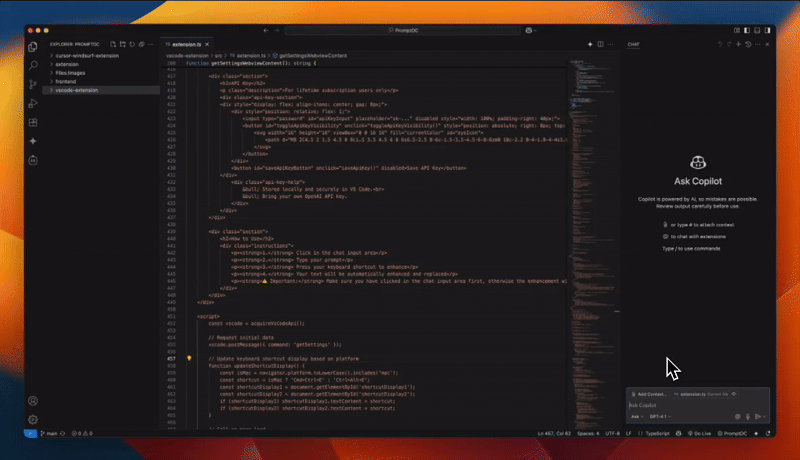Open the robot-face icon view in activity bar
800x460 pixels.
point(33,160)
